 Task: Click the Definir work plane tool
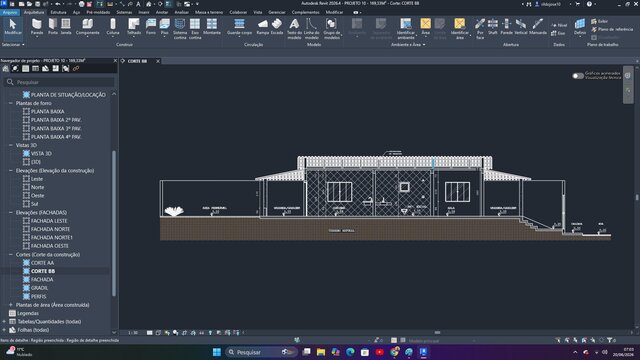[x=580, y=27]
